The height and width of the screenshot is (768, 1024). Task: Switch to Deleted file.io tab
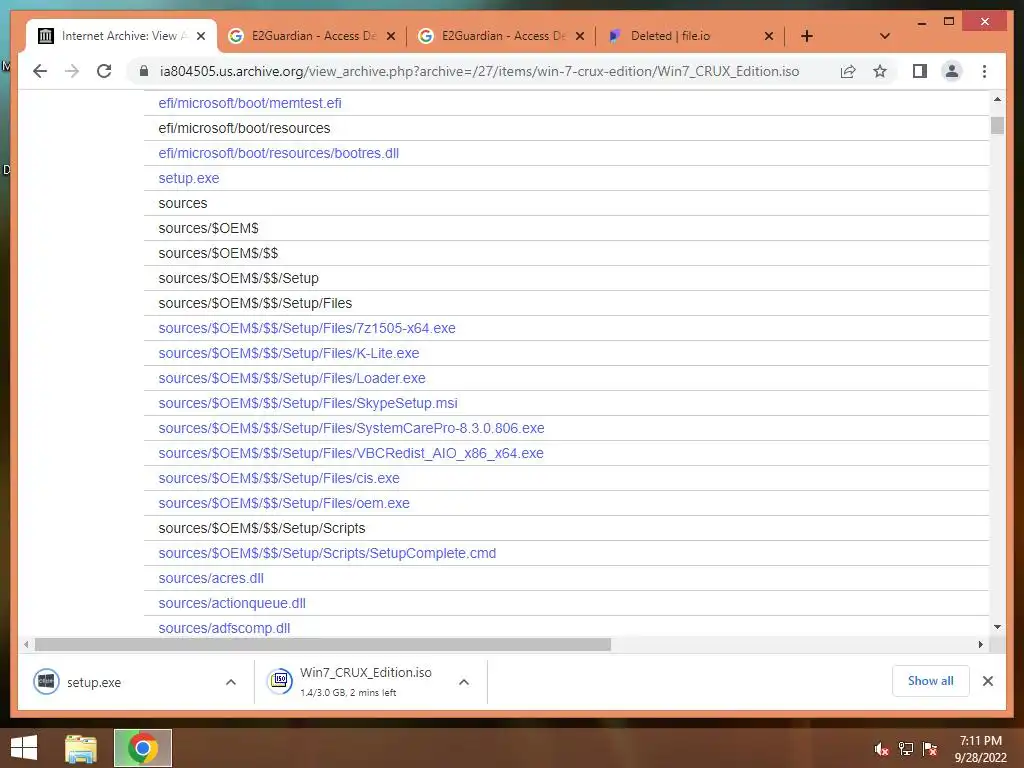(691, 36)
